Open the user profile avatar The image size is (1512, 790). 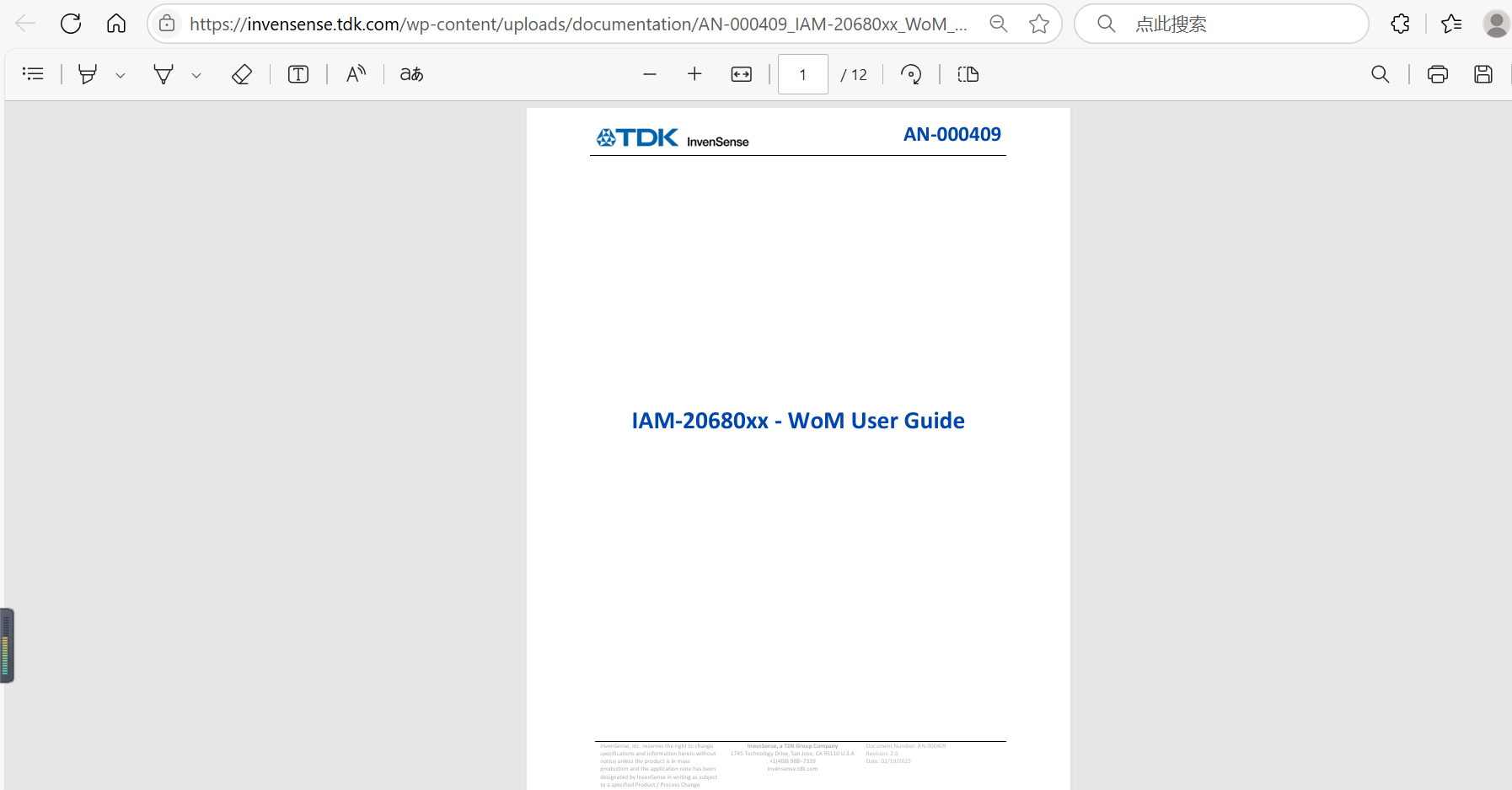tap(1497, 24)
